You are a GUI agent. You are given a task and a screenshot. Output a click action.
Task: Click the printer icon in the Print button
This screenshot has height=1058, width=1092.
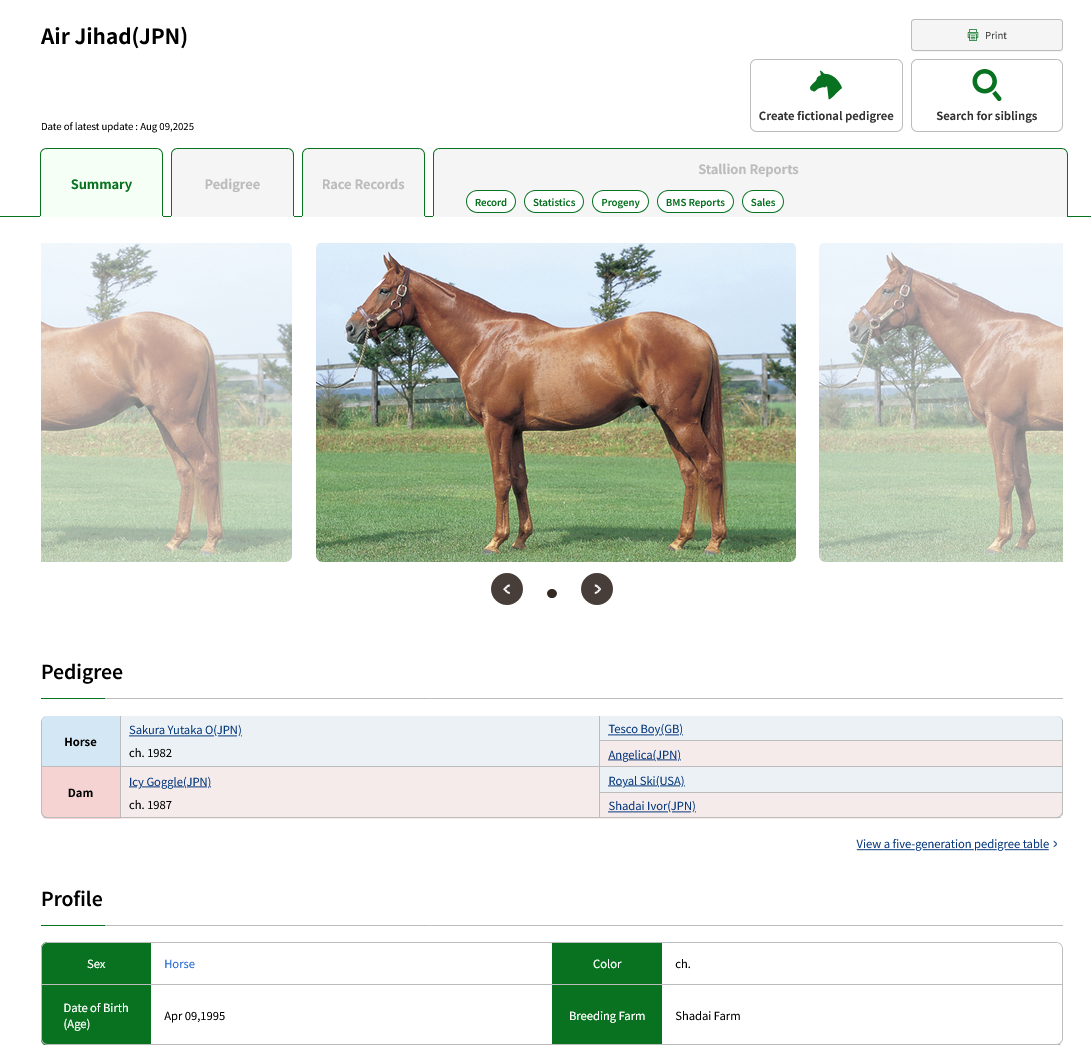click(x=973, y=35)
